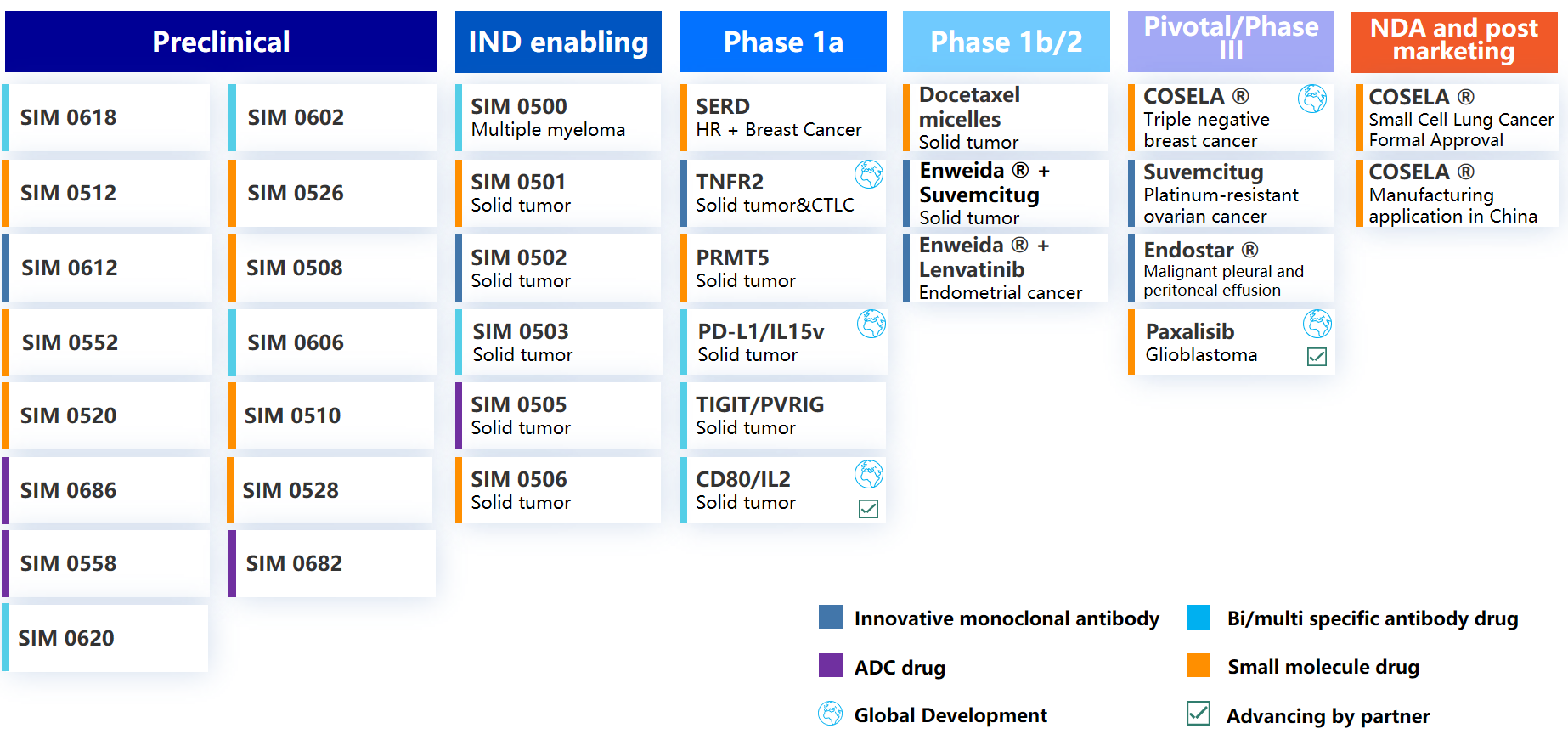Open the SIM 0618 card
The height and width of the screenshot is (734, 1568).
pyautogui.click(x=106, y=117)
